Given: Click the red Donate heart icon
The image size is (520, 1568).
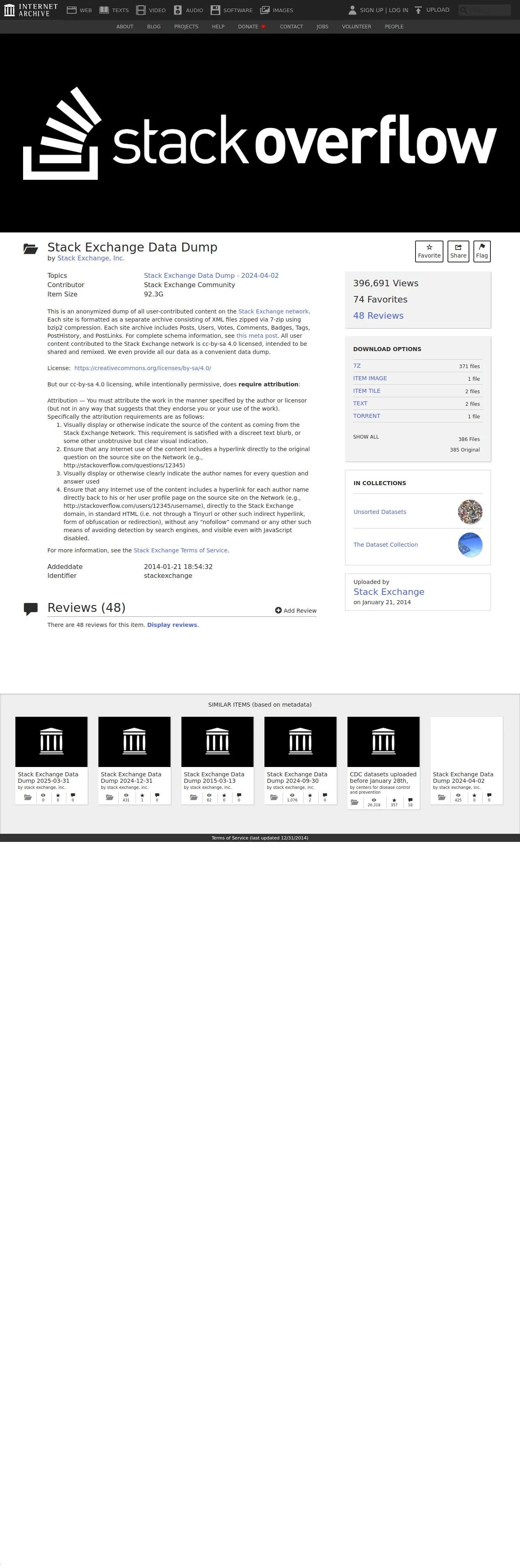Looking at the screenshot, I should coord(263,27).
